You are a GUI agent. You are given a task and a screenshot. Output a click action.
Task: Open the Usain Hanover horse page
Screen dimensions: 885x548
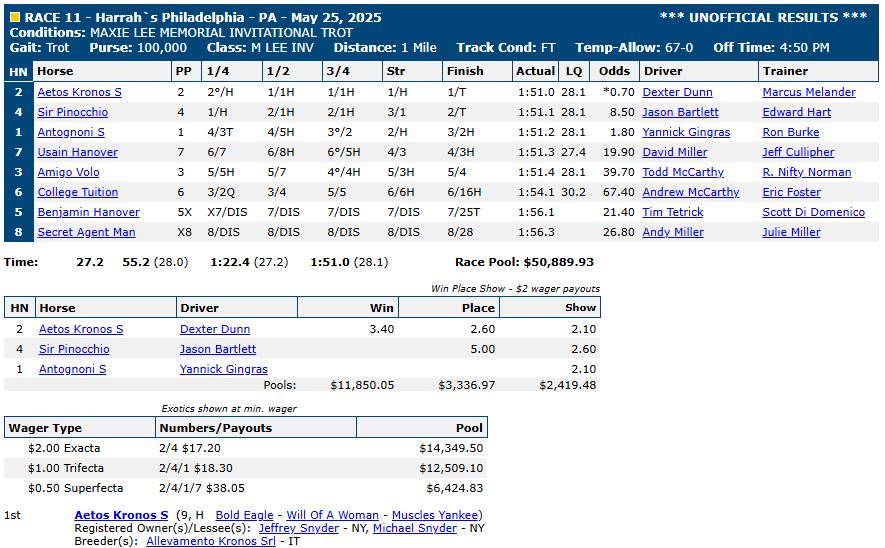click(x=77, y=152)
